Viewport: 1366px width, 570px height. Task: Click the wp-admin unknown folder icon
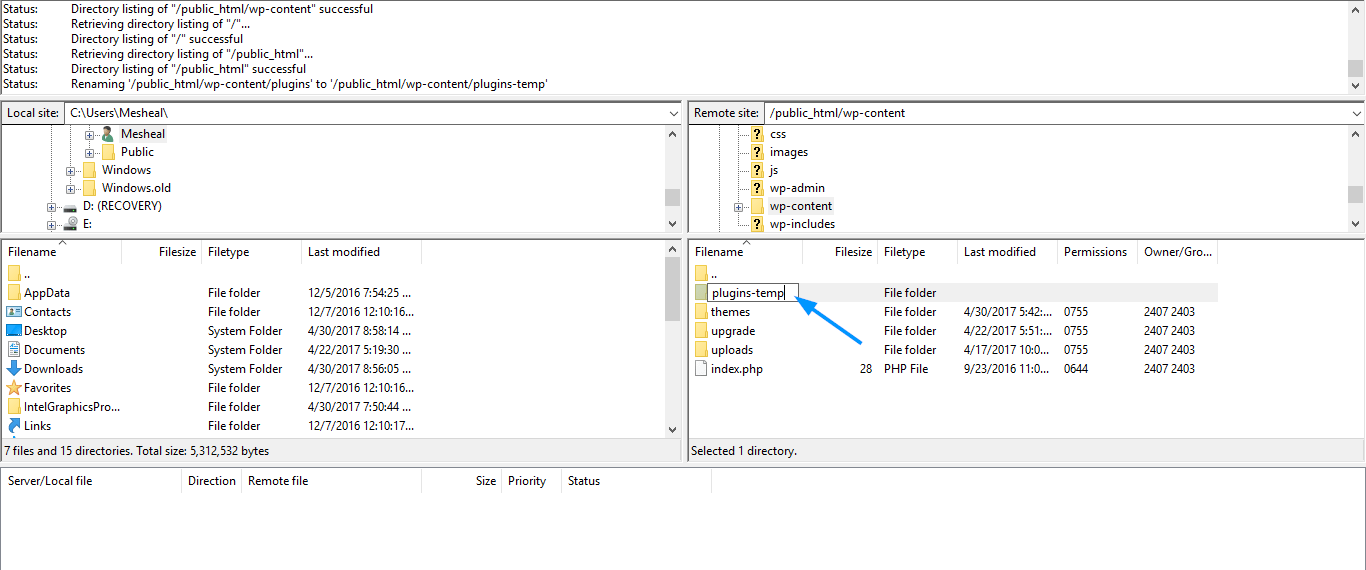pyautogui.click(x=757, y=188)
